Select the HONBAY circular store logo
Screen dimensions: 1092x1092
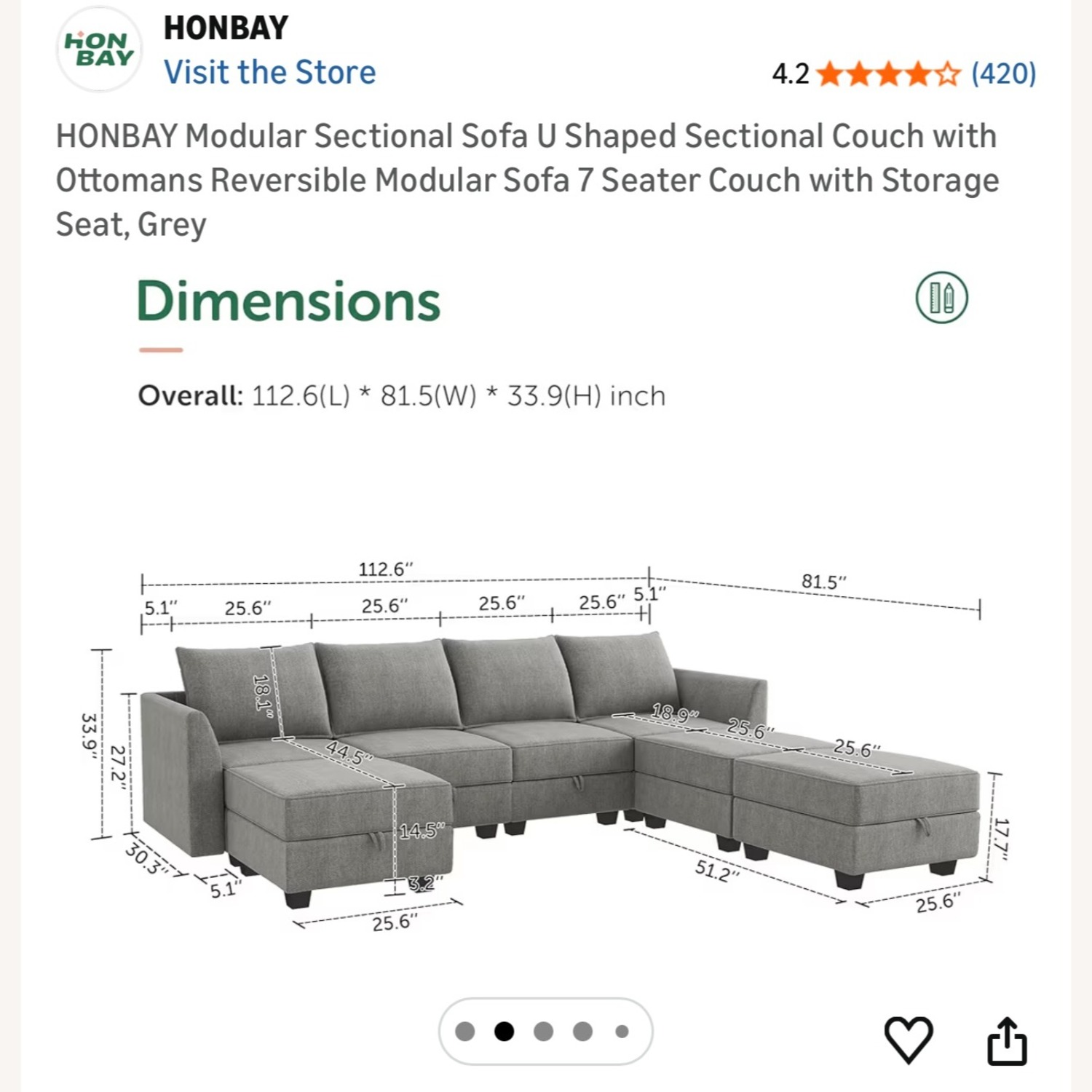(x=100, y=50)
